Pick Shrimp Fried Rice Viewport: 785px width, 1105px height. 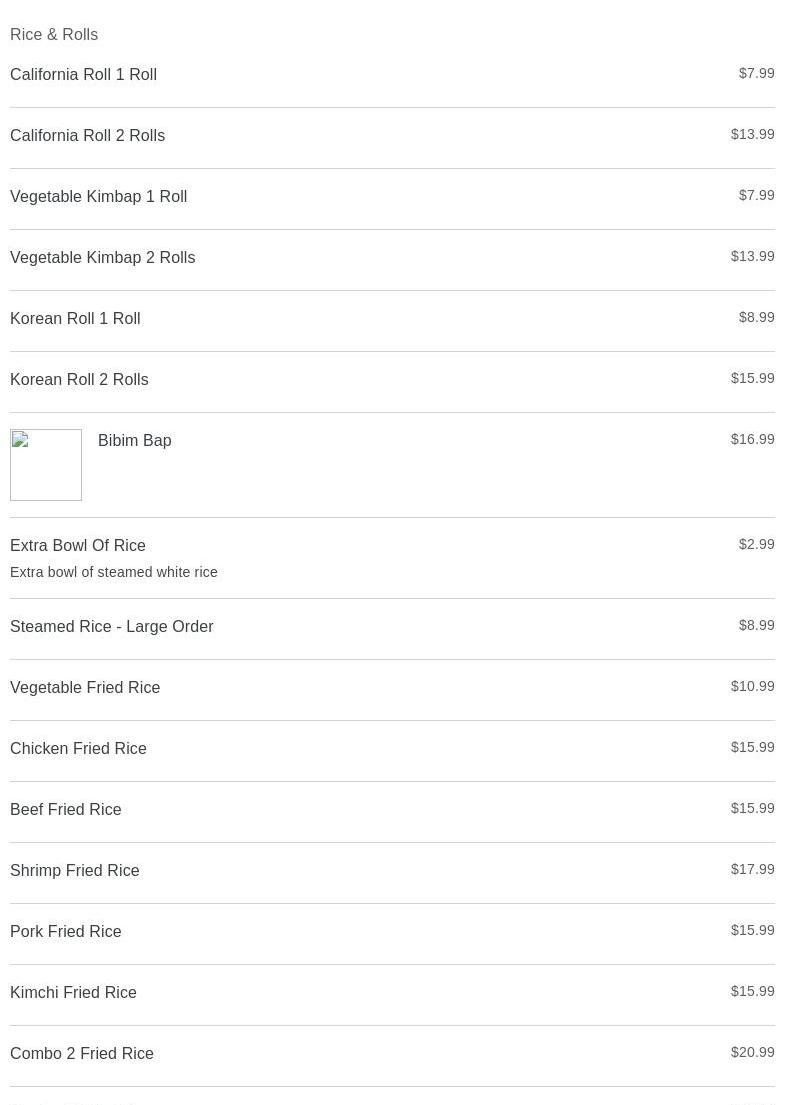tap(75, 871)
